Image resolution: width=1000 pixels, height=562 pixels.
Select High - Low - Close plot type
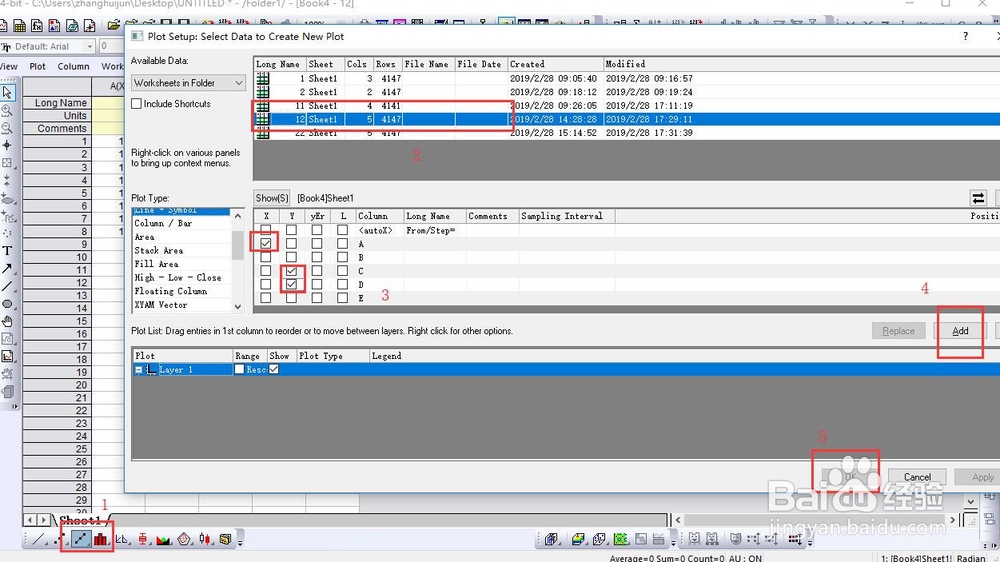coord(178,277)
